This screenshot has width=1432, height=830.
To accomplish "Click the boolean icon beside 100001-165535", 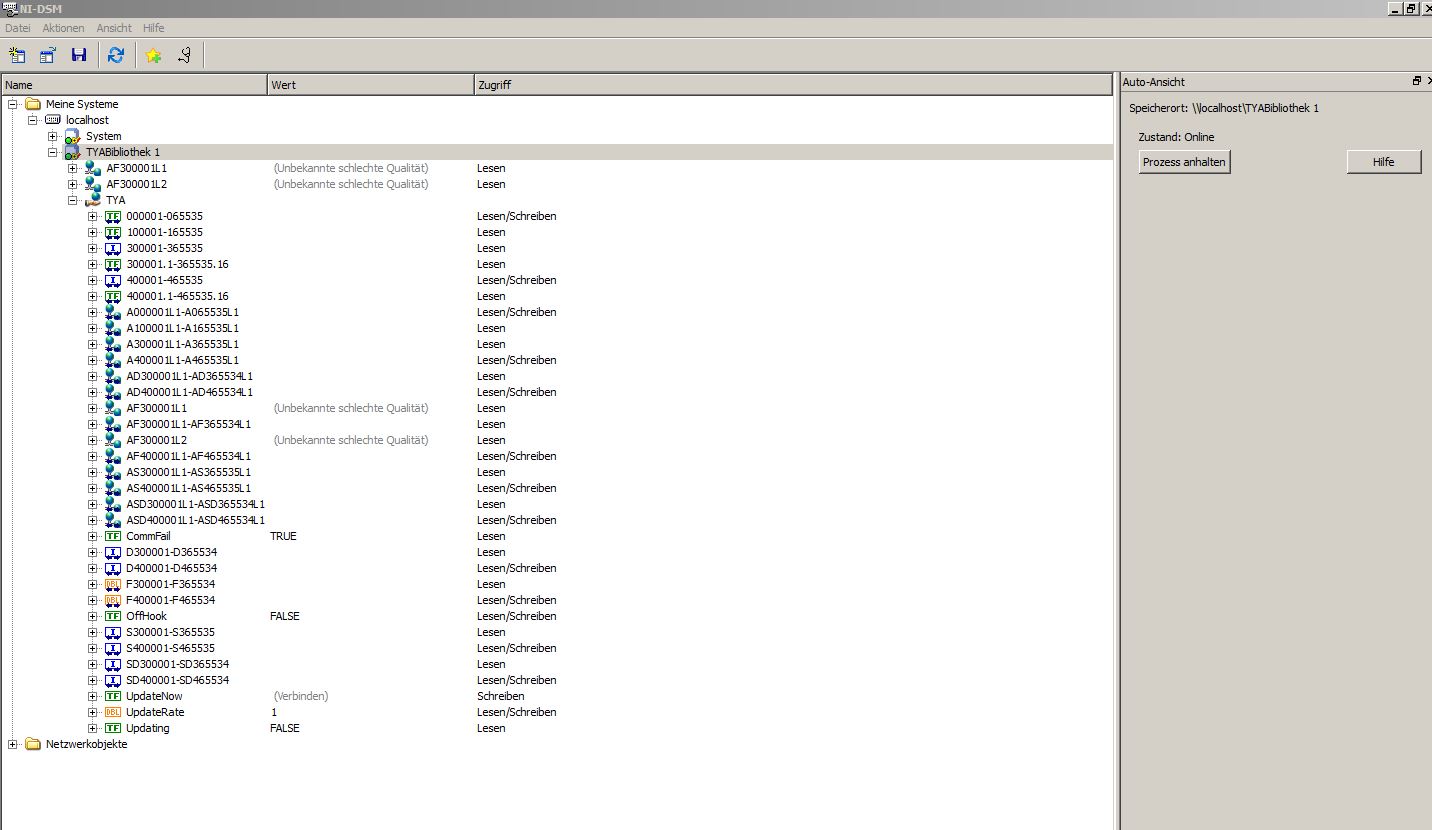I will coord(113,232).
